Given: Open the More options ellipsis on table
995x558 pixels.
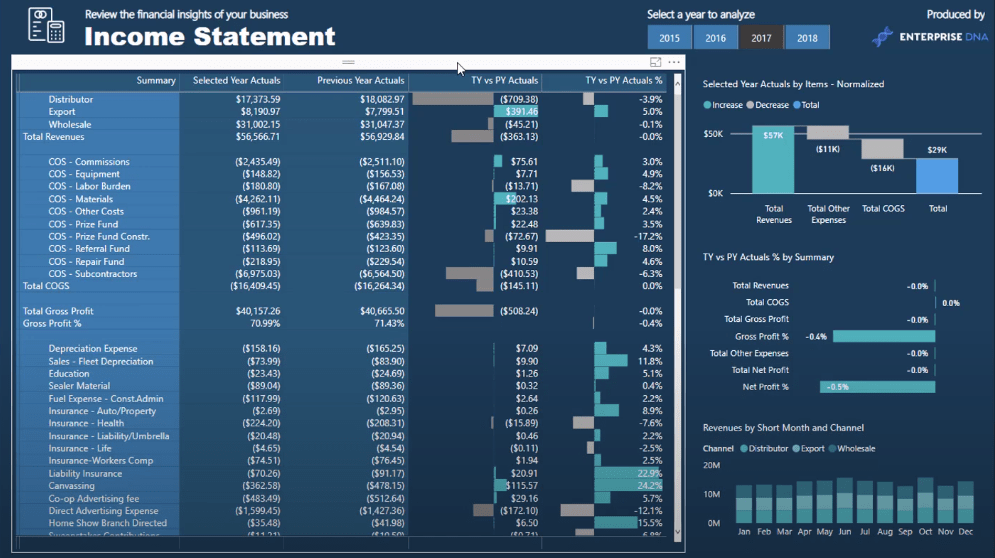Looking at the screenshot, I should pyautogui.click(x=674, y=62).
